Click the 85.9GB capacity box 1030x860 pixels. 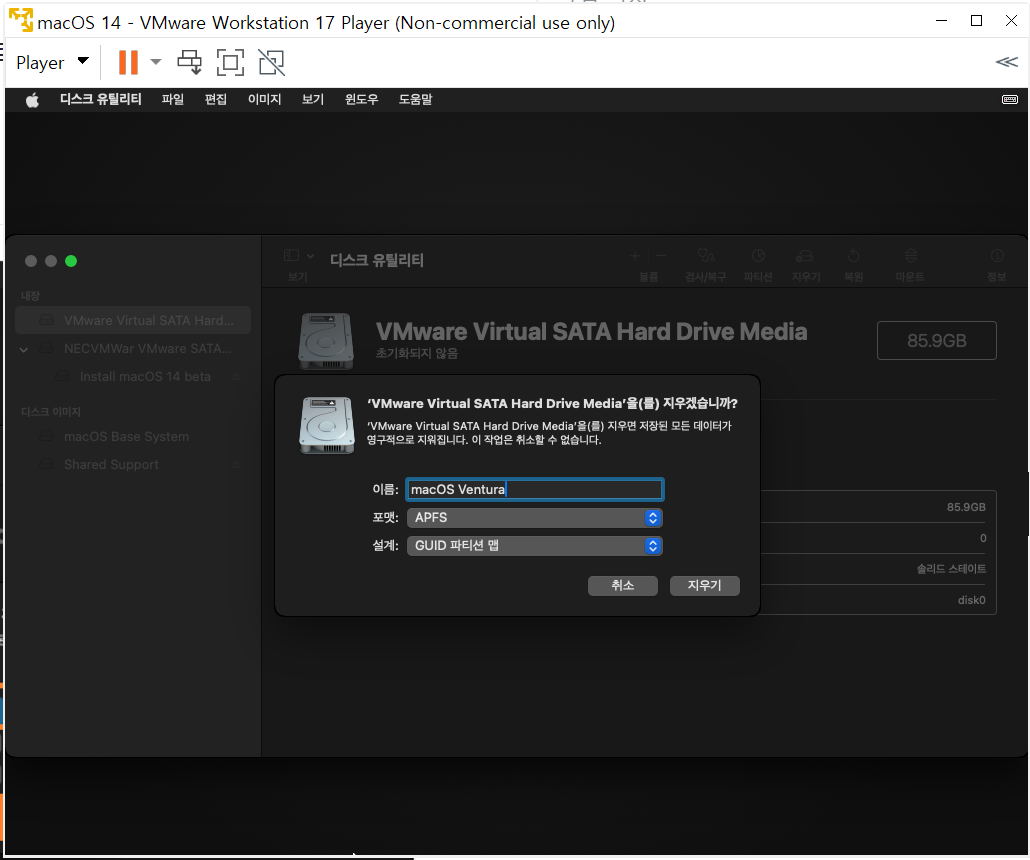pos(936,340)
